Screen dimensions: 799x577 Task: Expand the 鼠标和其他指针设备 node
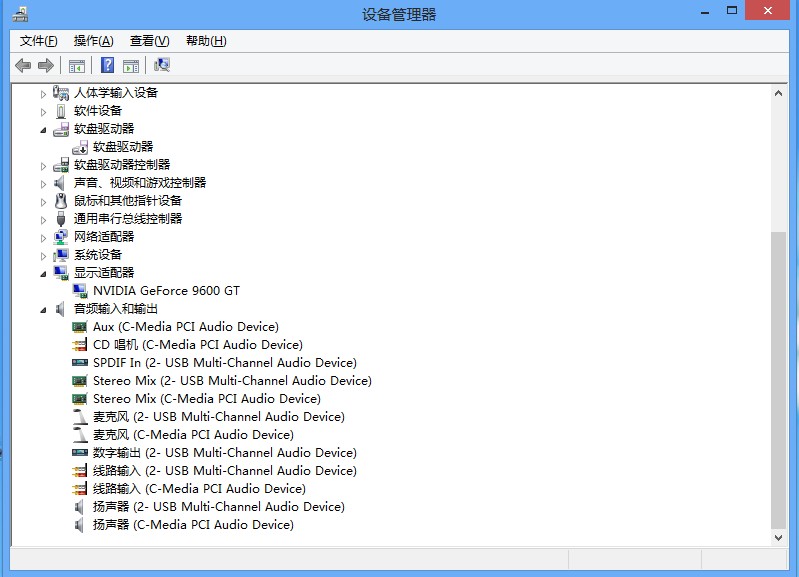click(x=43, y=202)
